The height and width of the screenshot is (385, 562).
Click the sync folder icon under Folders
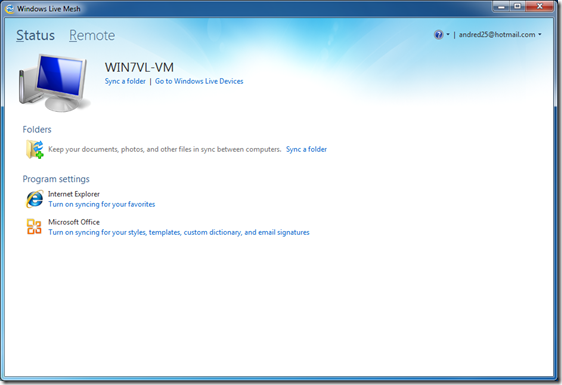tap(34, 149)
